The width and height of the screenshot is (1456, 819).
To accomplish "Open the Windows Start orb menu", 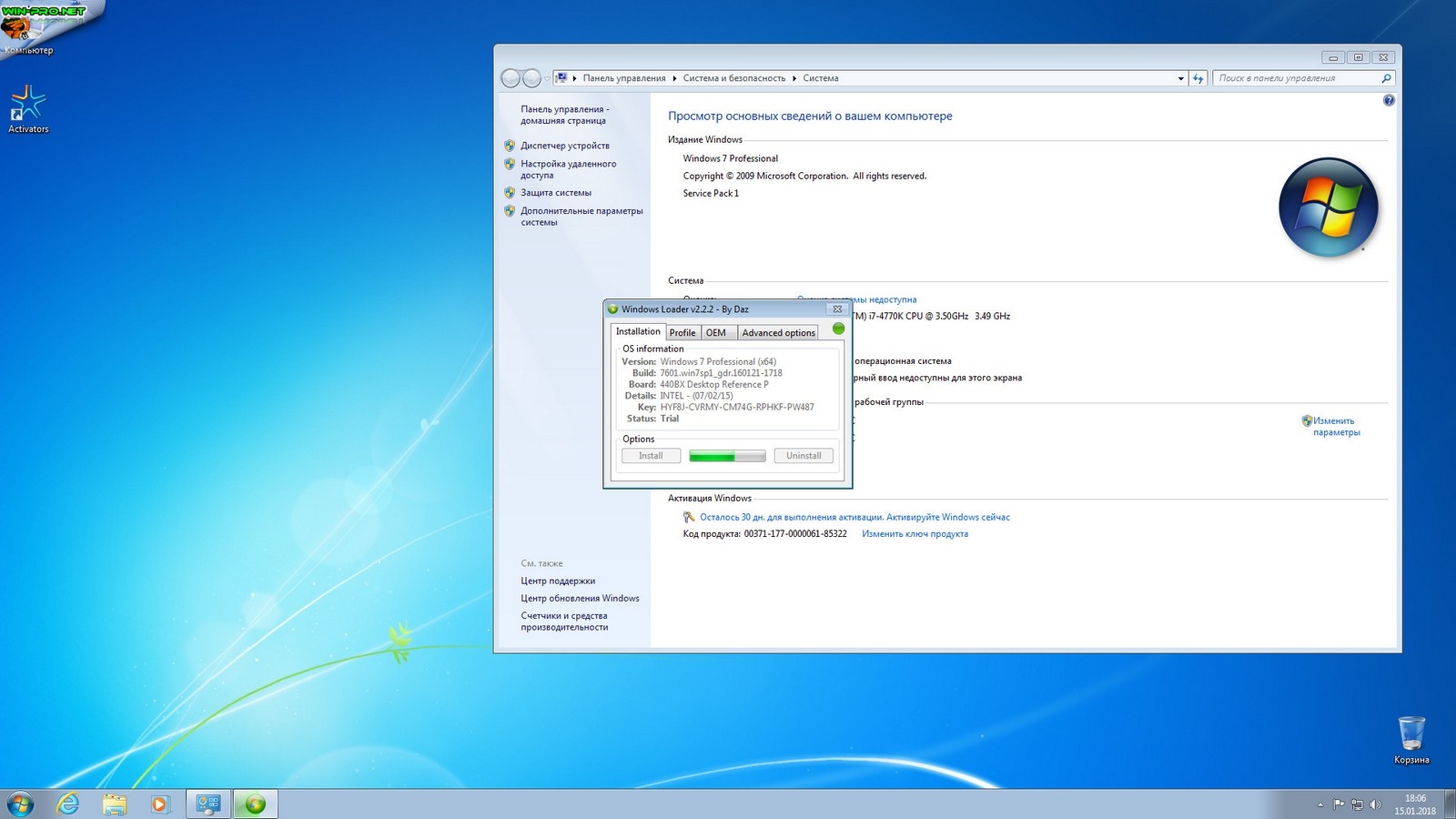I will (20, 804).
